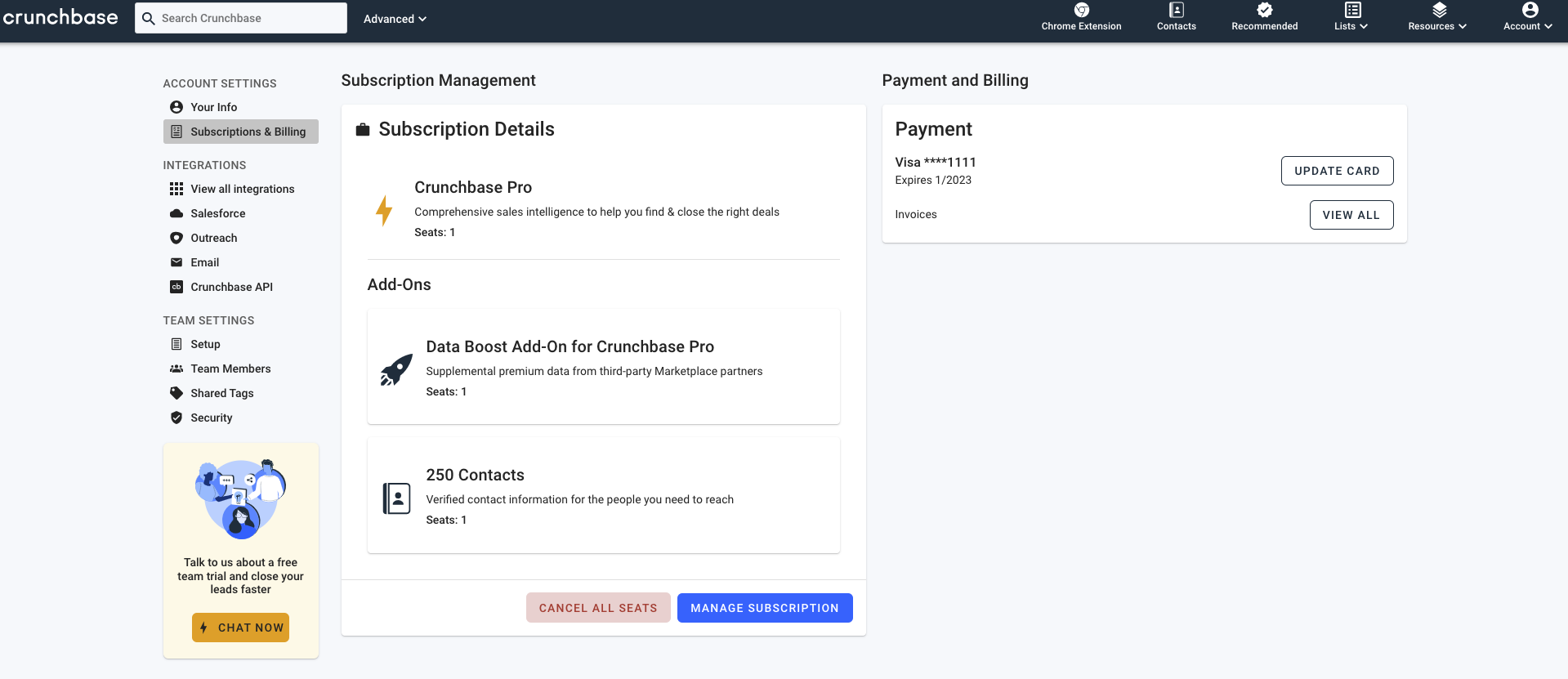Click the 250 Contacts title
Viewport: 1568px width, 679px height.
pyautogui.click(x=475, y=475)
